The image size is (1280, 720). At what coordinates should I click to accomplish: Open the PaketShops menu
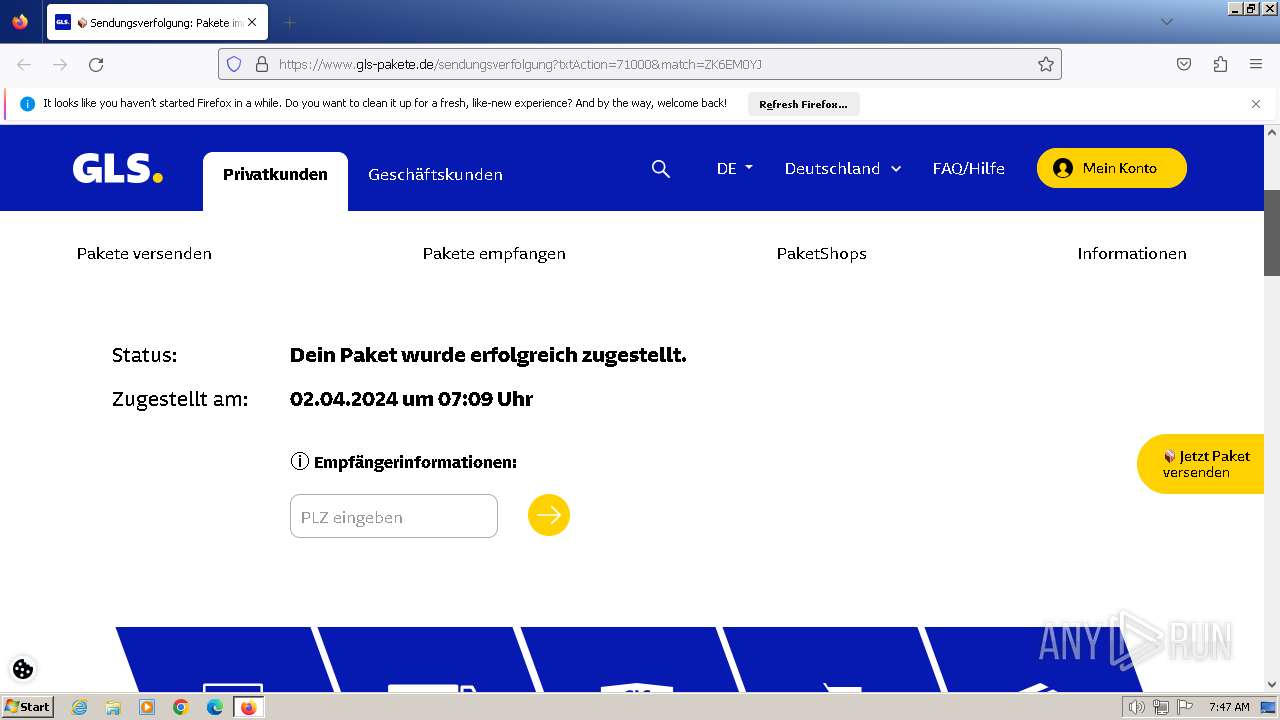(822, 253)
